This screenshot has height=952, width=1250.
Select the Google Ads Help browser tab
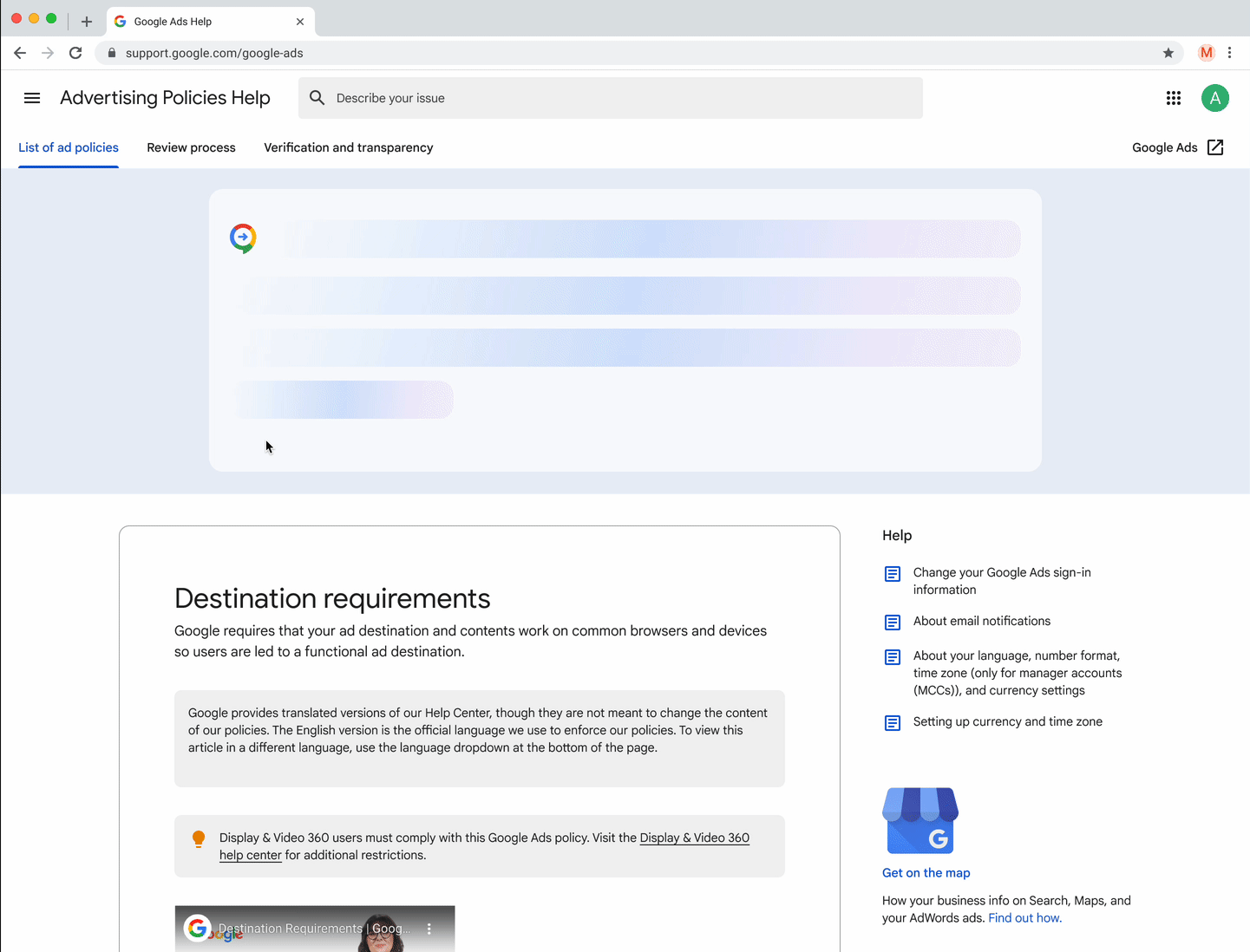coord(211,22)
